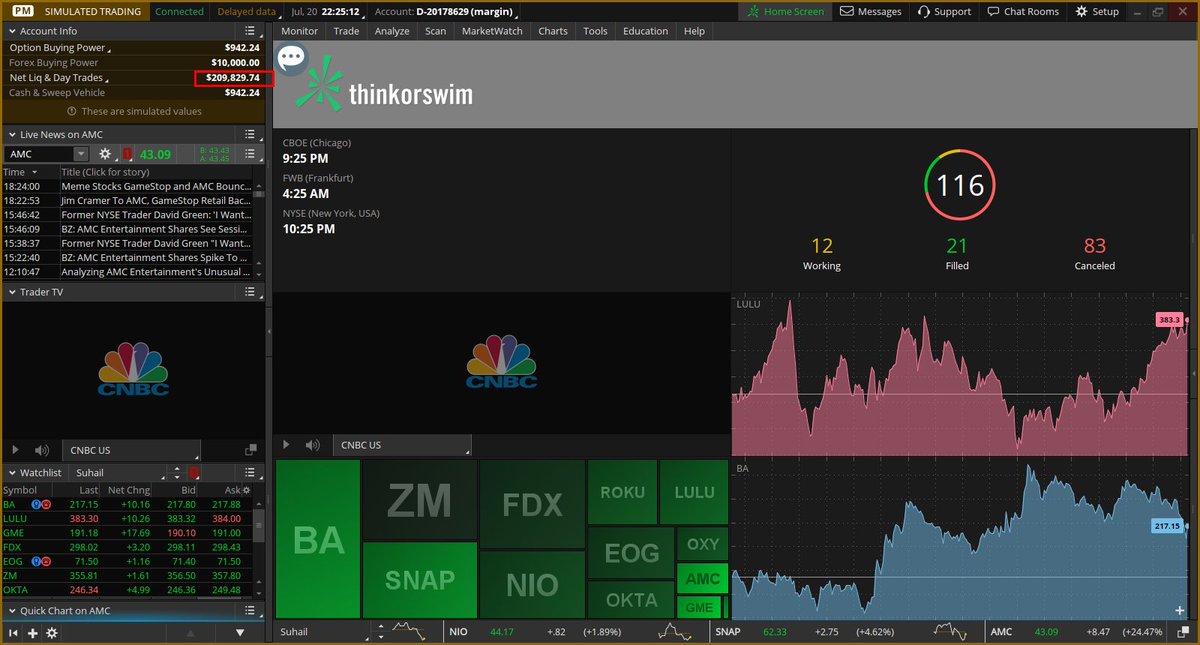Detach the Trader TV gadget with the pop-out icon
Viewport: 1200px width, 645px height.
click(x=252, y=451)
